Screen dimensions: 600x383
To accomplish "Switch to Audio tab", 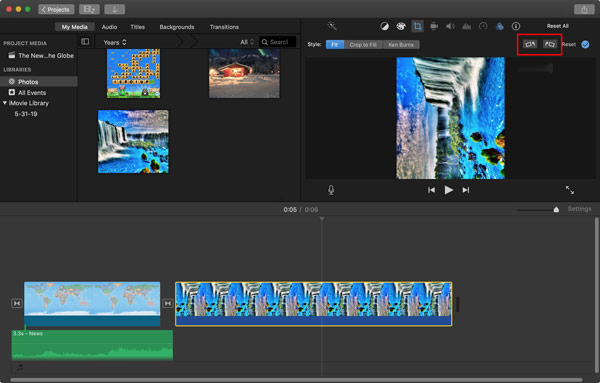I will [x=109, y=27].
